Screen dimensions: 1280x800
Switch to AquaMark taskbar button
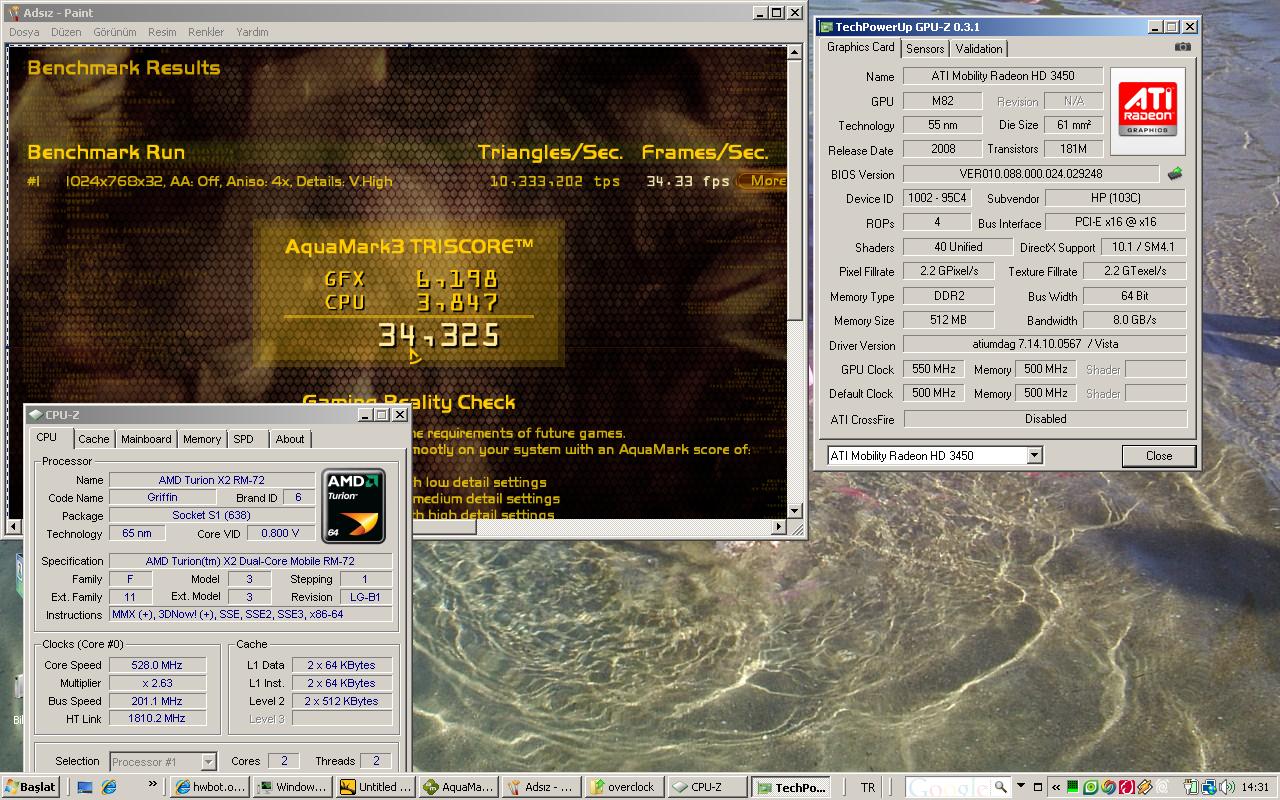click(x=457, y=787)
